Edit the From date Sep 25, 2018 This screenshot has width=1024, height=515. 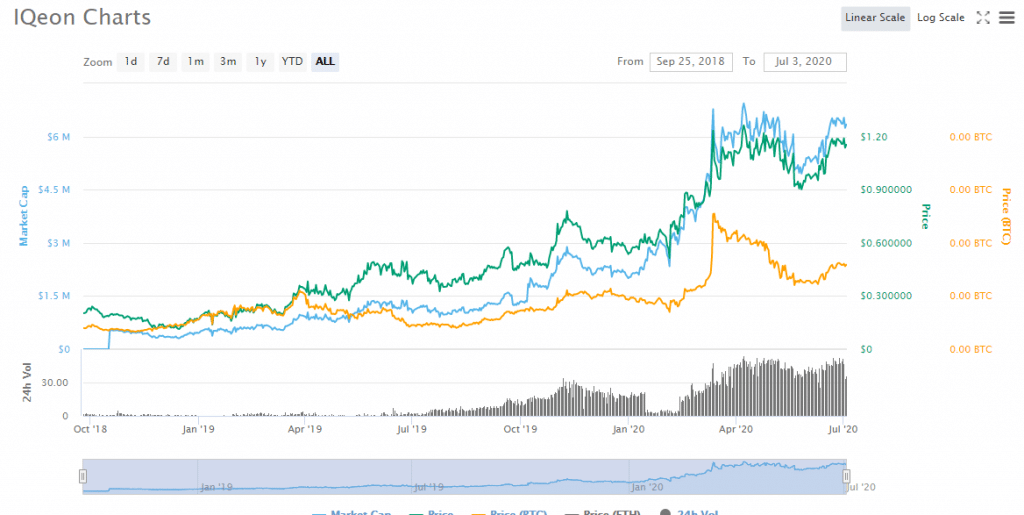690,61
